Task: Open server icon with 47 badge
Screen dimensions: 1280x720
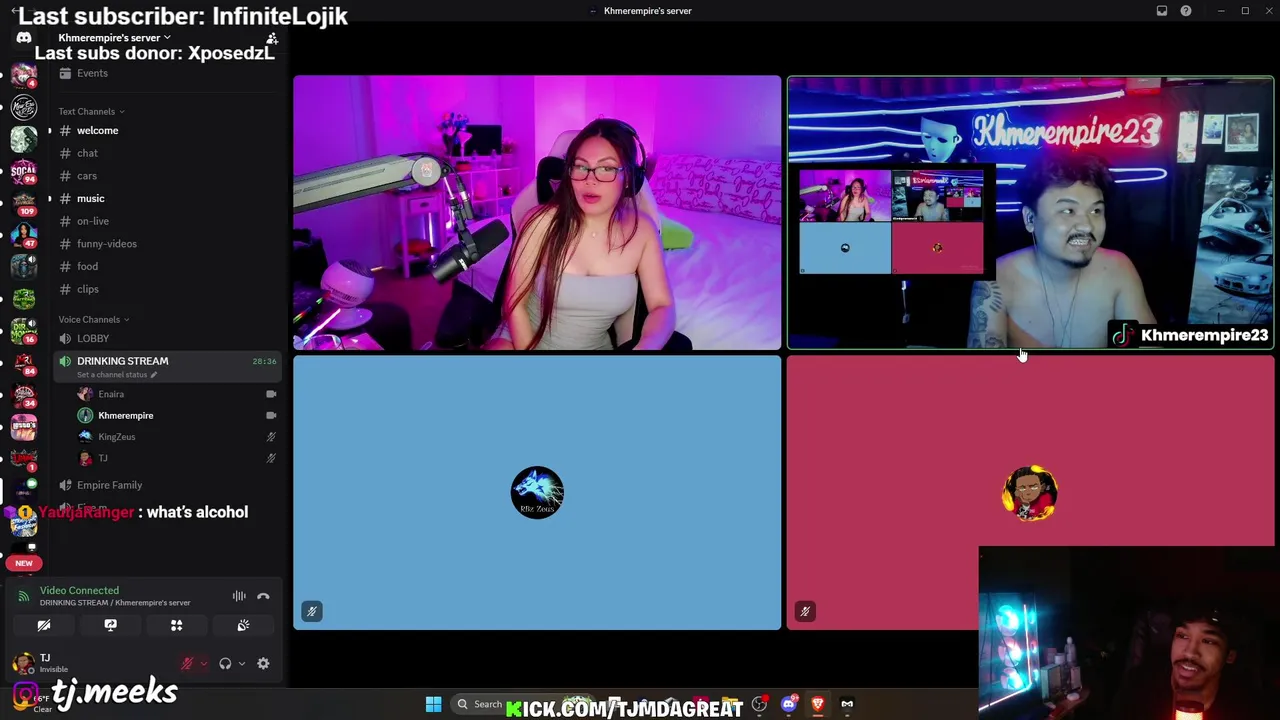Action: click(x=24, y=235)
